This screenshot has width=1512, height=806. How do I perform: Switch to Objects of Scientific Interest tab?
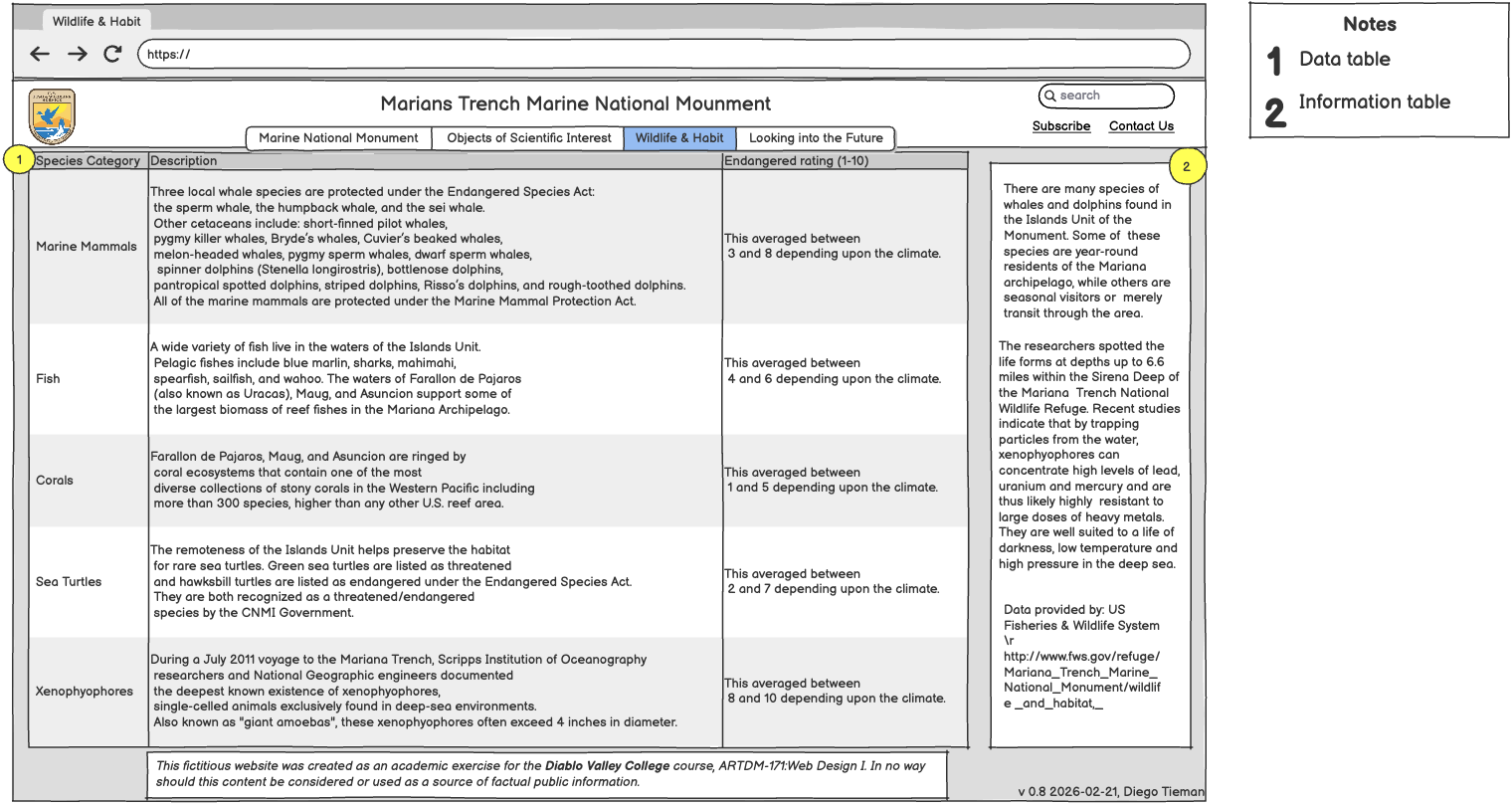[x=528, y=138]
